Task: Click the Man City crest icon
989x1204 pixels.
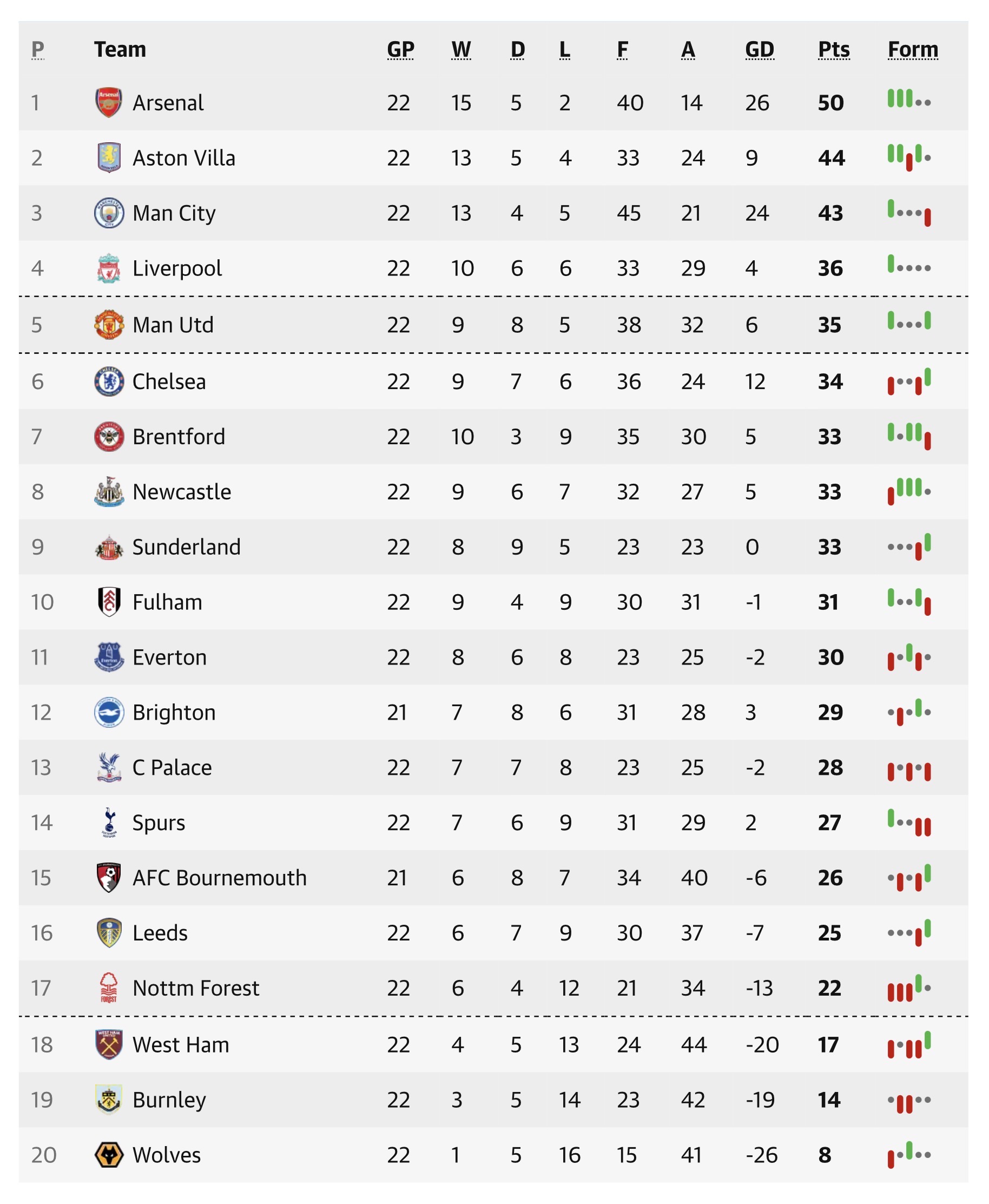Action: pos(108,213)
